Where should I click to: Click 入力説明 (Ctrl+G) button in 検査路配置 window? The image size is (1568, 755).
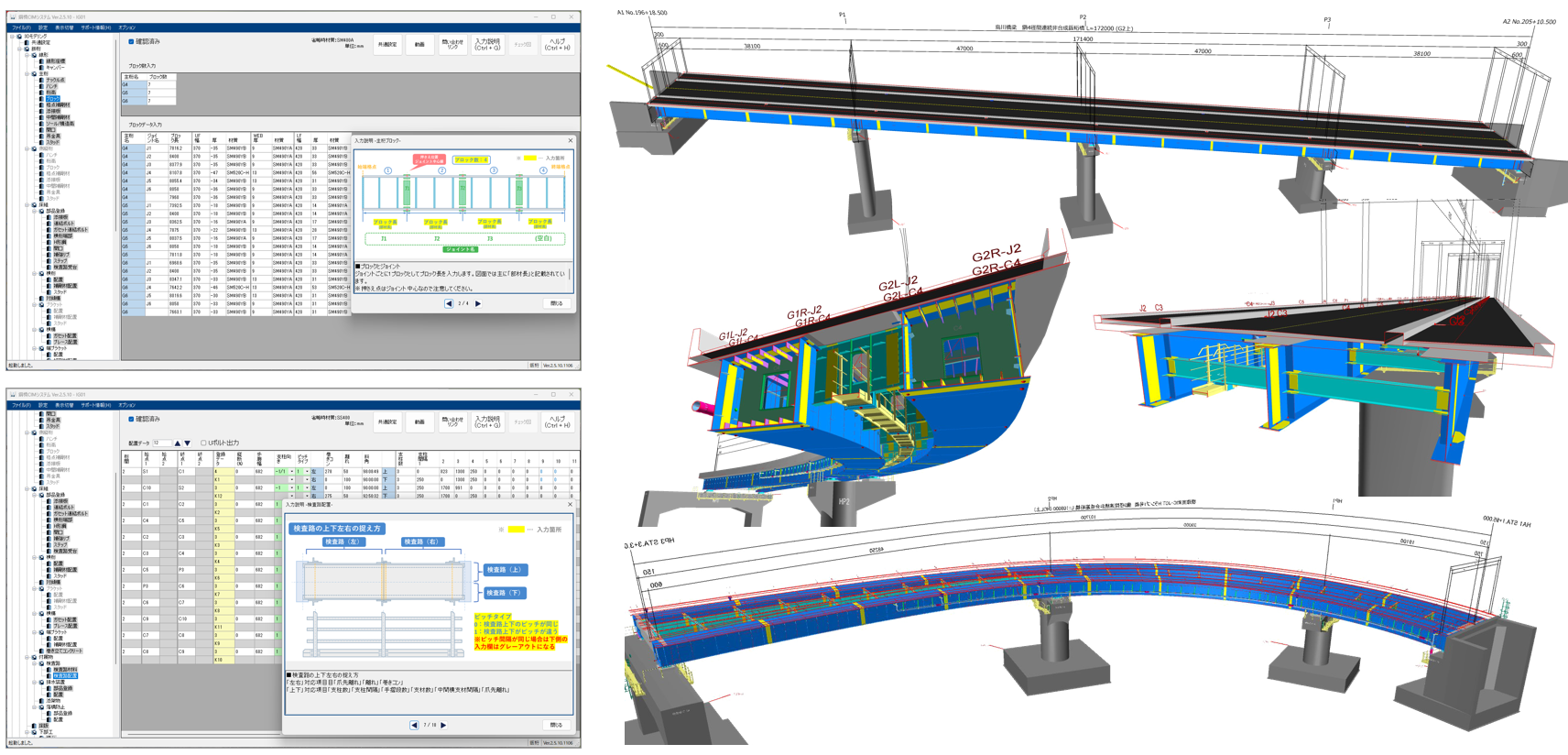(x=487, y=421)
